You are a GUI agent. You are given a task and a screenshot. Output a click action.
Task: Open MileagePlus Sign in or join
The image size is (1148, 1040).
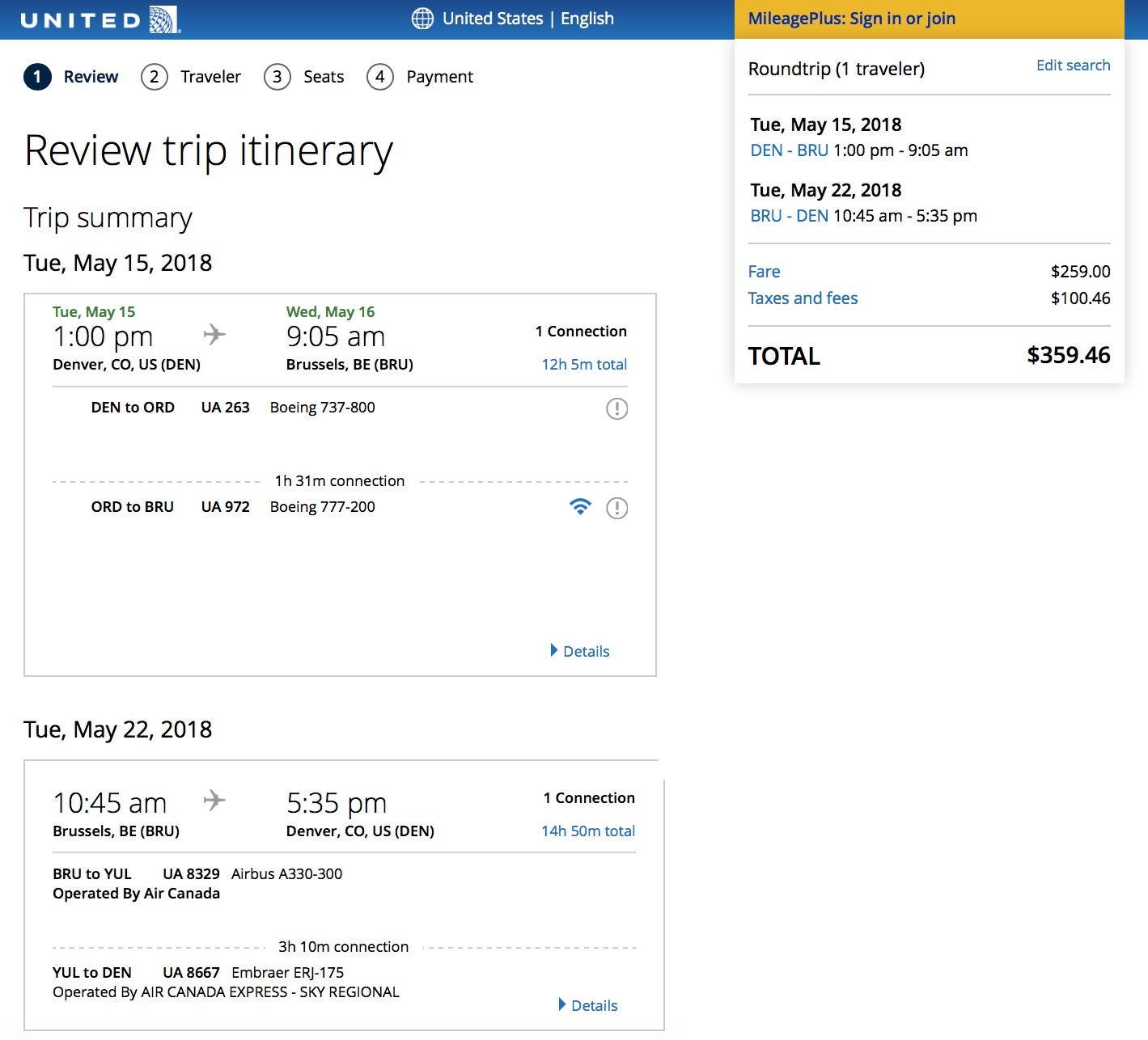coord(851,19)
